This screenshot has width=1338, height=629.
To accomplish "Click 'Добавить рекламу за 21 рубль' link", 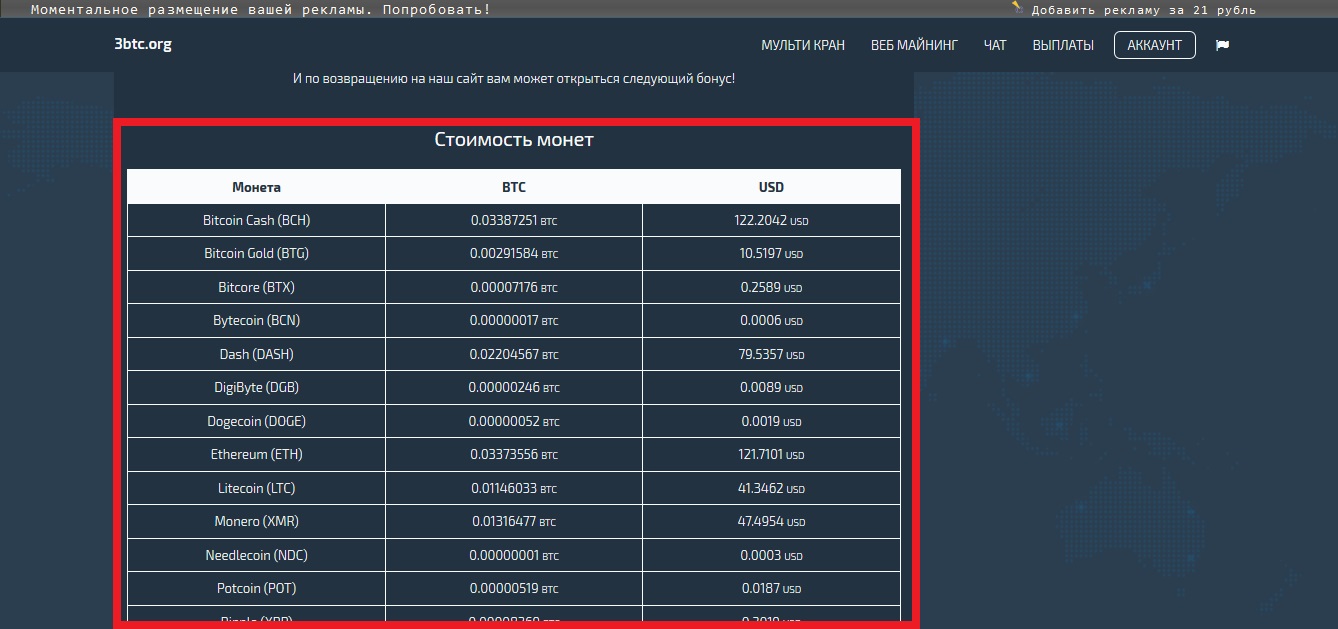I will [x=1143, y=10].
